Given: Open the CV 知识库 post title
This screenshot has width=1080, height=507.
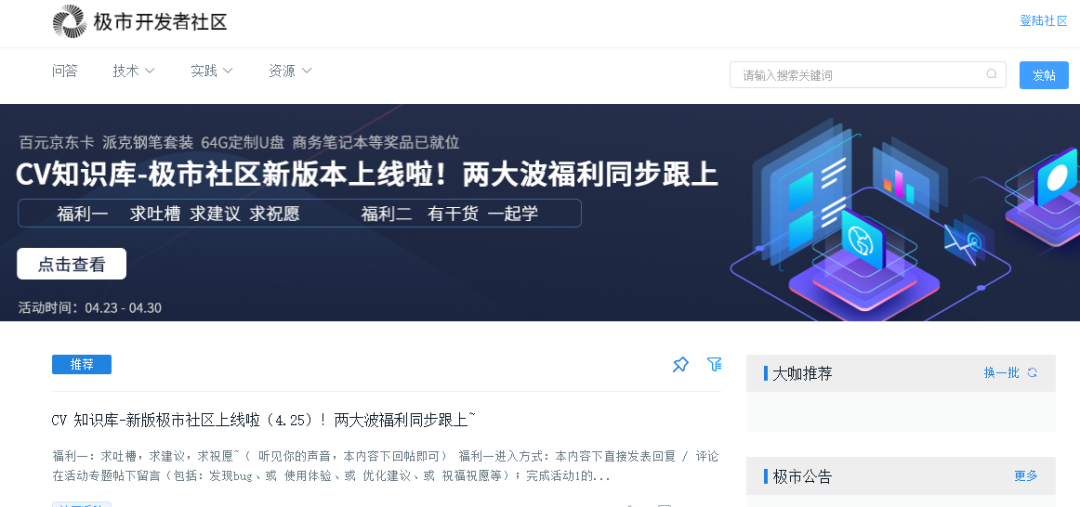Looking at the screenshot, I should tap(264, 420).
